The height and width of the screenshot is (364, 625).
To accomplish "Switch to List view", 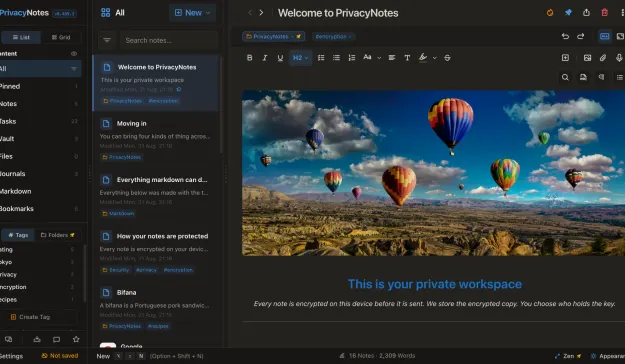I will 21,37.
